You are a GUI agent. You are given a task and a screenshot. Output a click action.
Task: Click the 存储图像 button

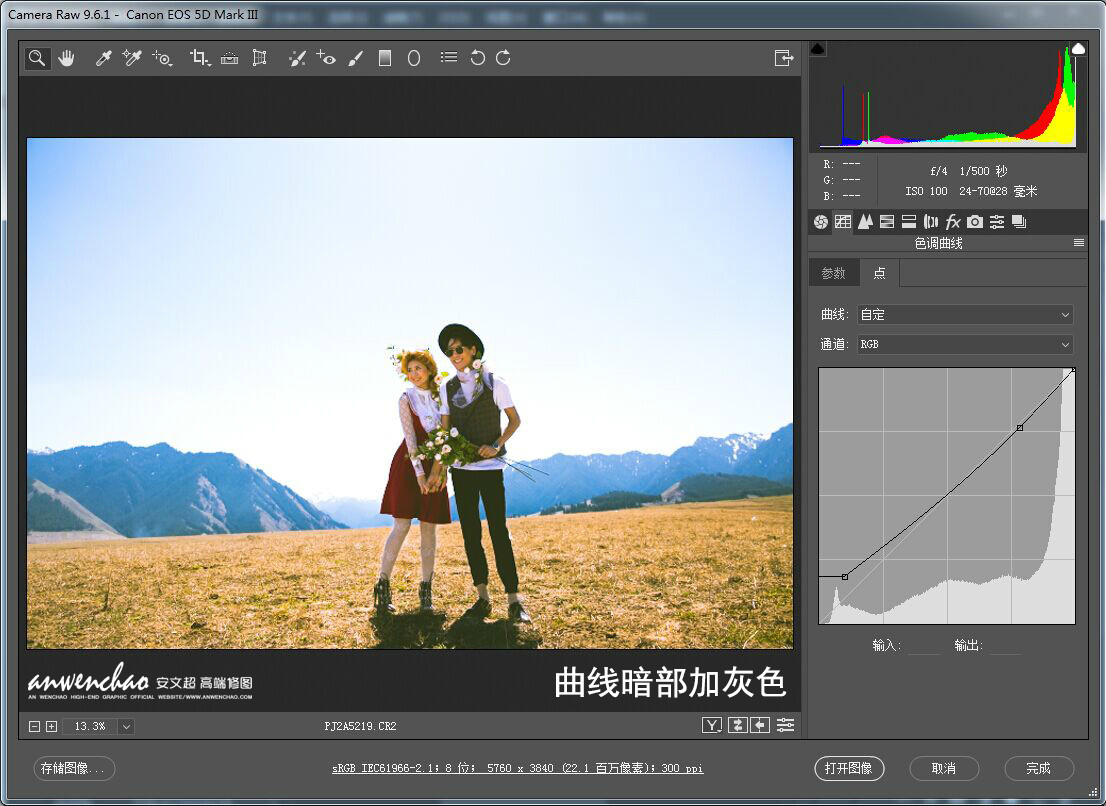[74, 768]
